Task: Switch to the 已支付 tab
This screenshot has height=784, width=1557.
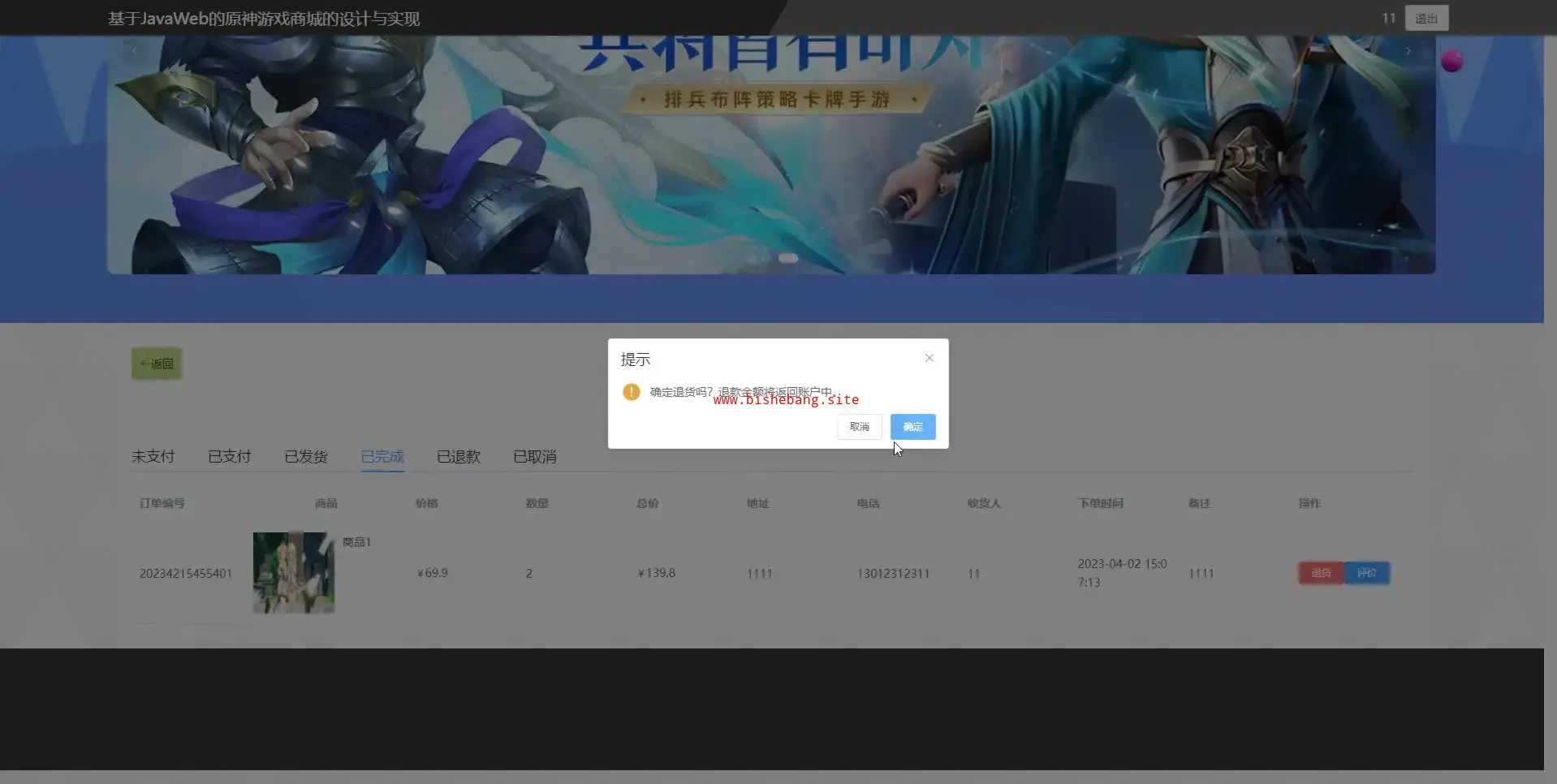Action: tap(230, 457)
